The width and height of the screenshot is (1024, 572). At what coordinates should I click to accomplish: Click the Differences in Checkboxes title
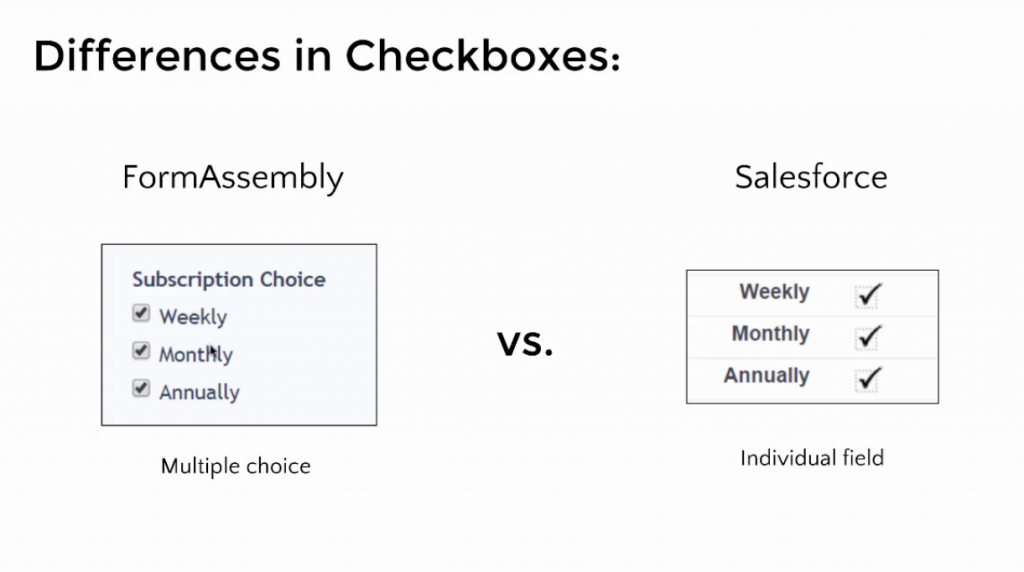click(327, 56)
